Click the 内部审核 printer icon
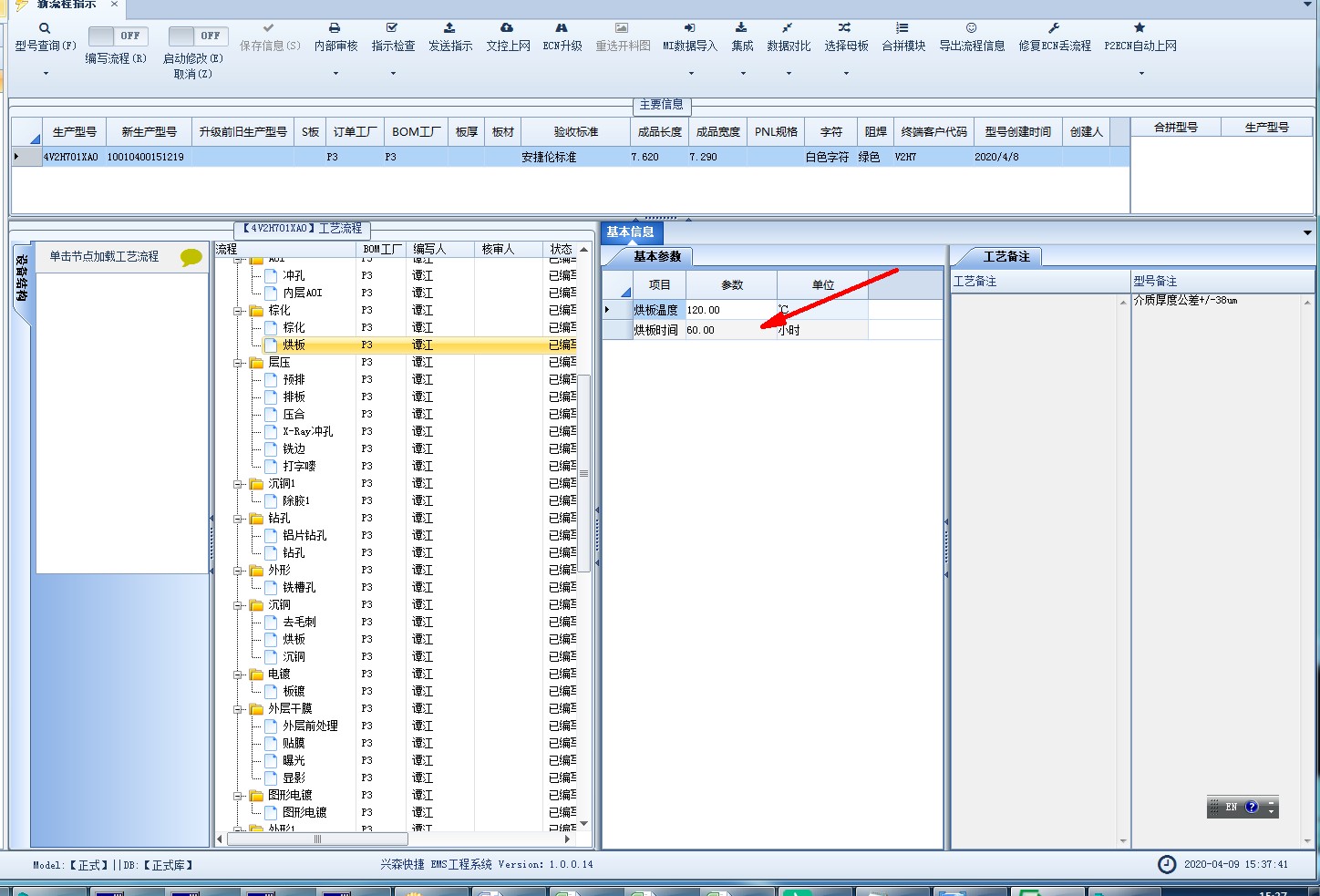Screen dimensions: 1320x896 pos(335,28)
